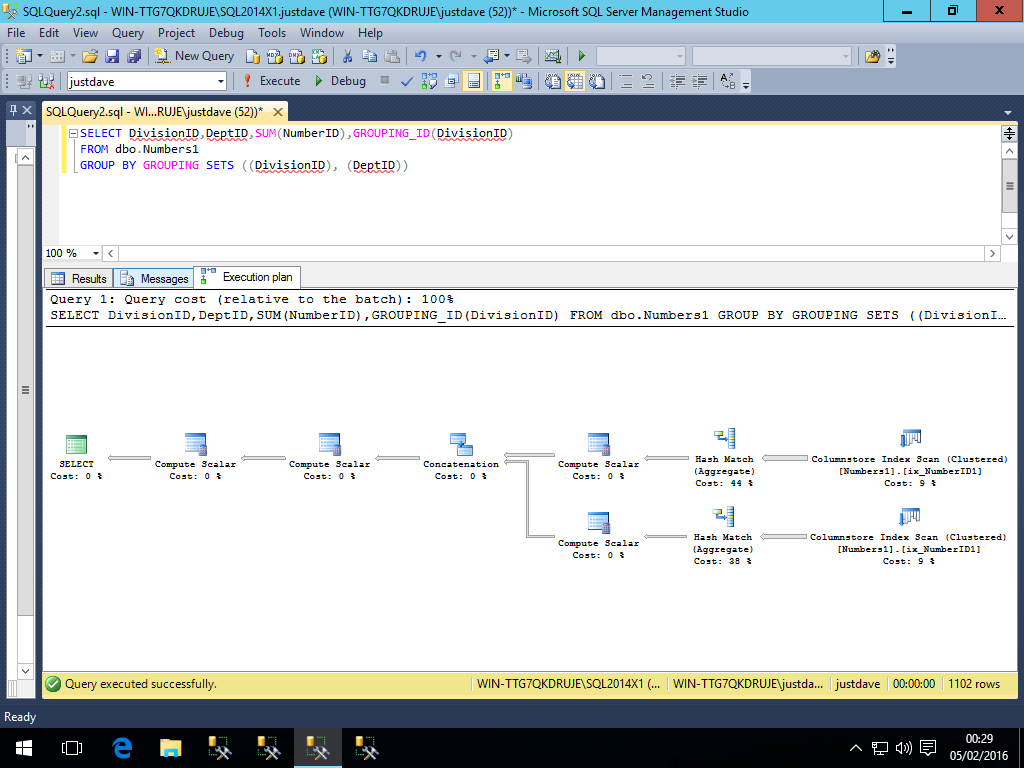Image resolution: width=1024 pixels, height=768 pixels.
Task: Toggle Include Actual Execution Plan button
Action: pos(501,81)
